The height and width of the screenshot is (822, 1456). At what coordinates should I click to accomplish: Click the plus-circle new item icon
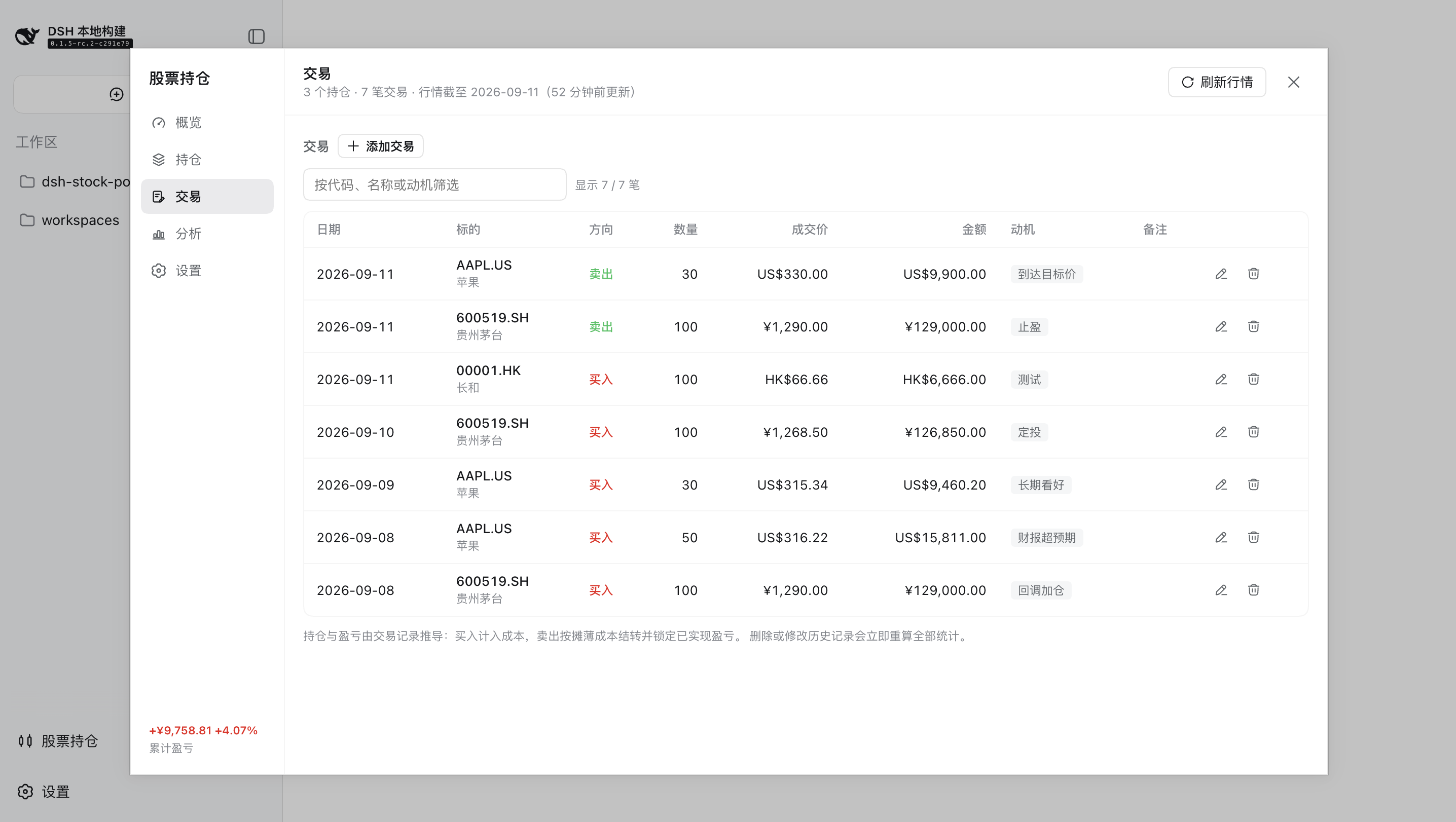[x=117, y=94]
